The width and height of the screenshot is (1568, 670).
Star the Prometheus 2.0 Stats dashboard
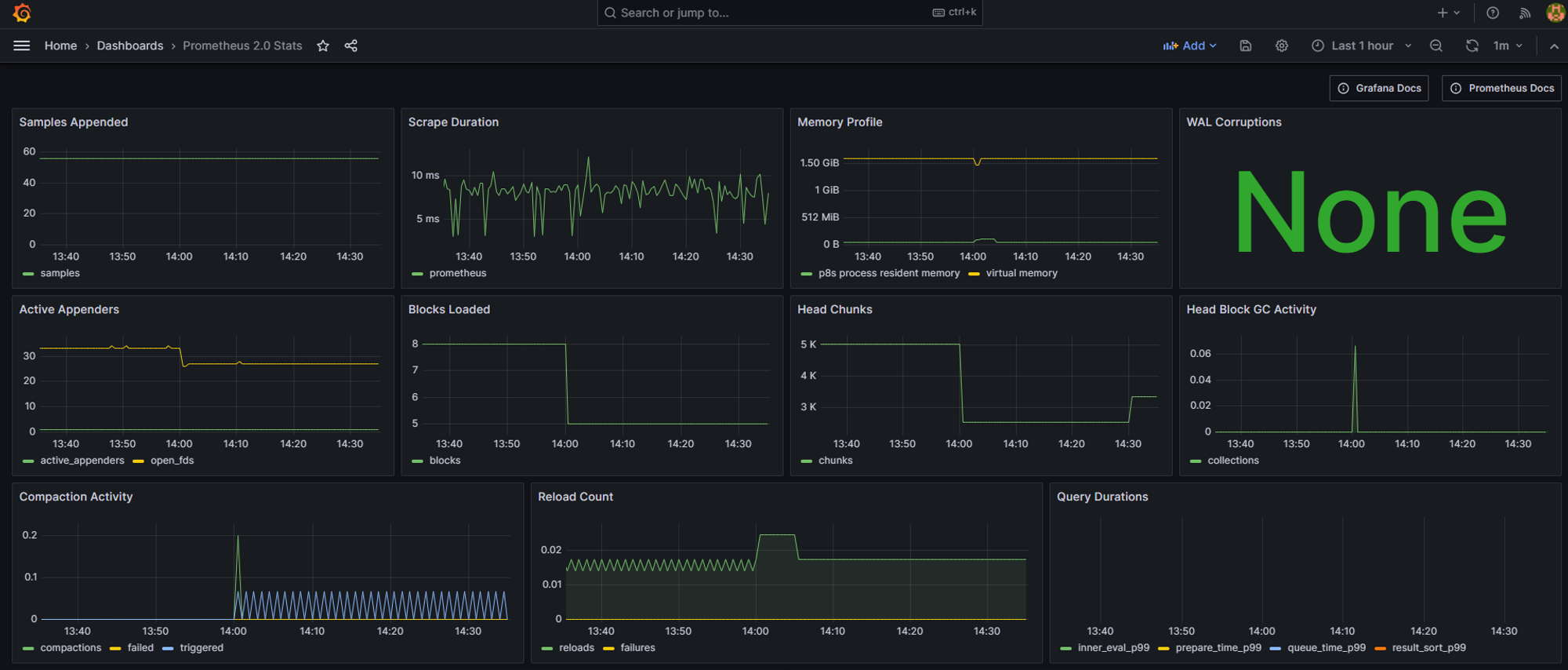click(323, 46)
